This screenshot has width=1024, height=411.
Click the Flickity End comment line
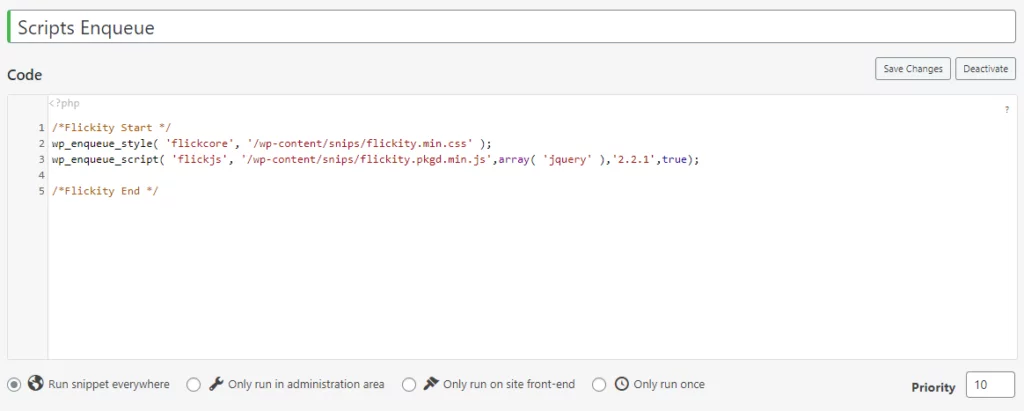tap(105, 191)
